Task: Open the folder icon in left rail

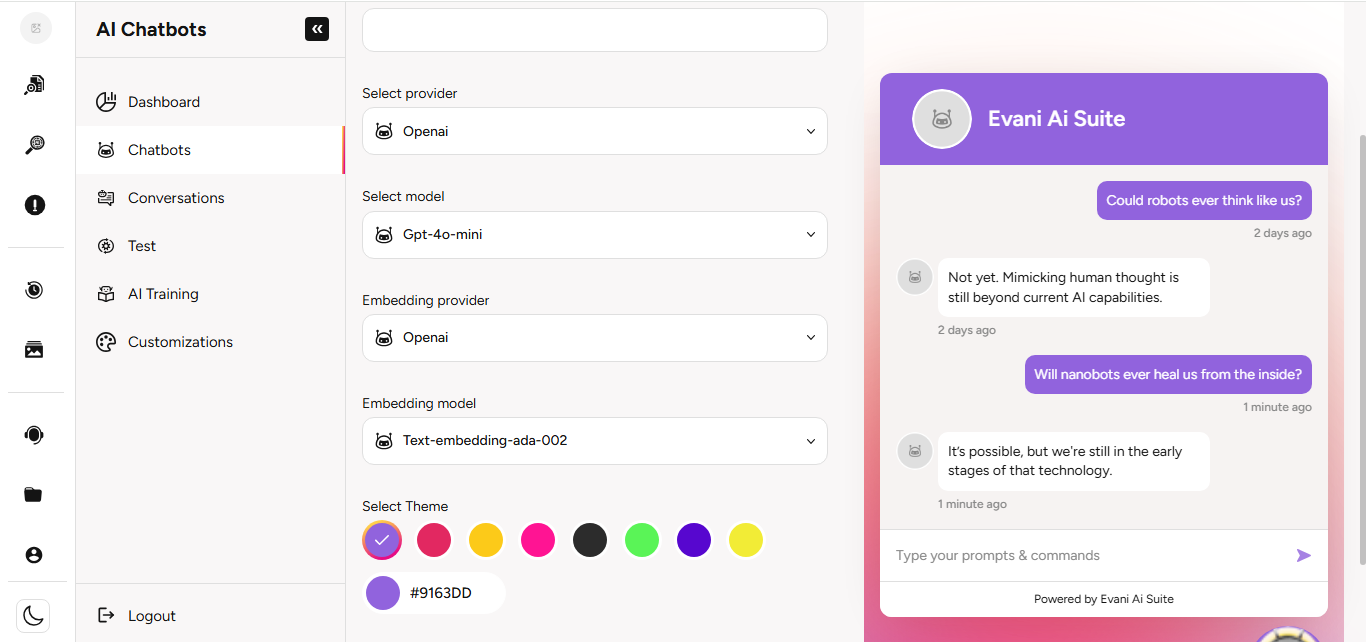Action: pos(35,495)
